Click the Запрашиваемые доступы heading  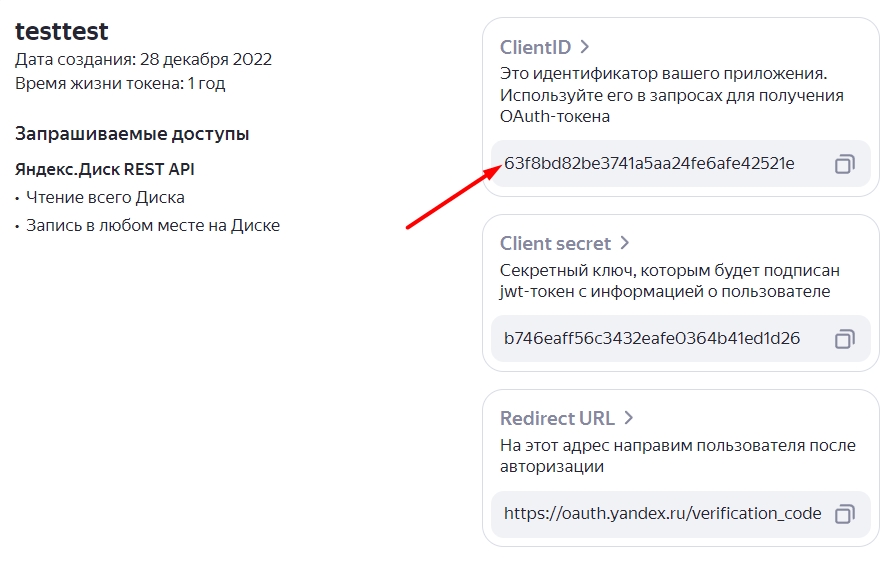(x=132, y=134)
